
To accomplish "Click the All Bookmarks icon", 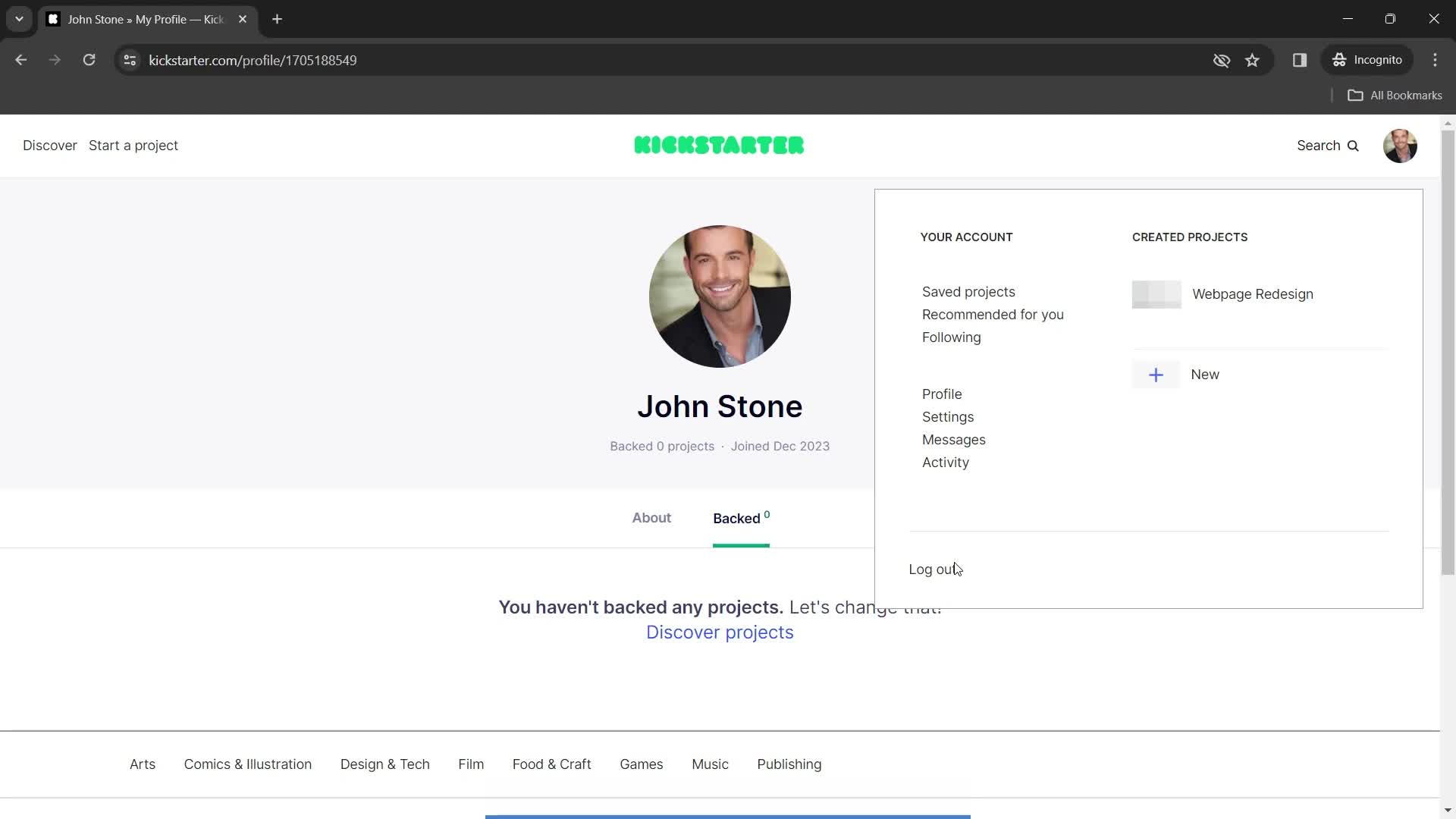I will click(x=1356, y=95).
